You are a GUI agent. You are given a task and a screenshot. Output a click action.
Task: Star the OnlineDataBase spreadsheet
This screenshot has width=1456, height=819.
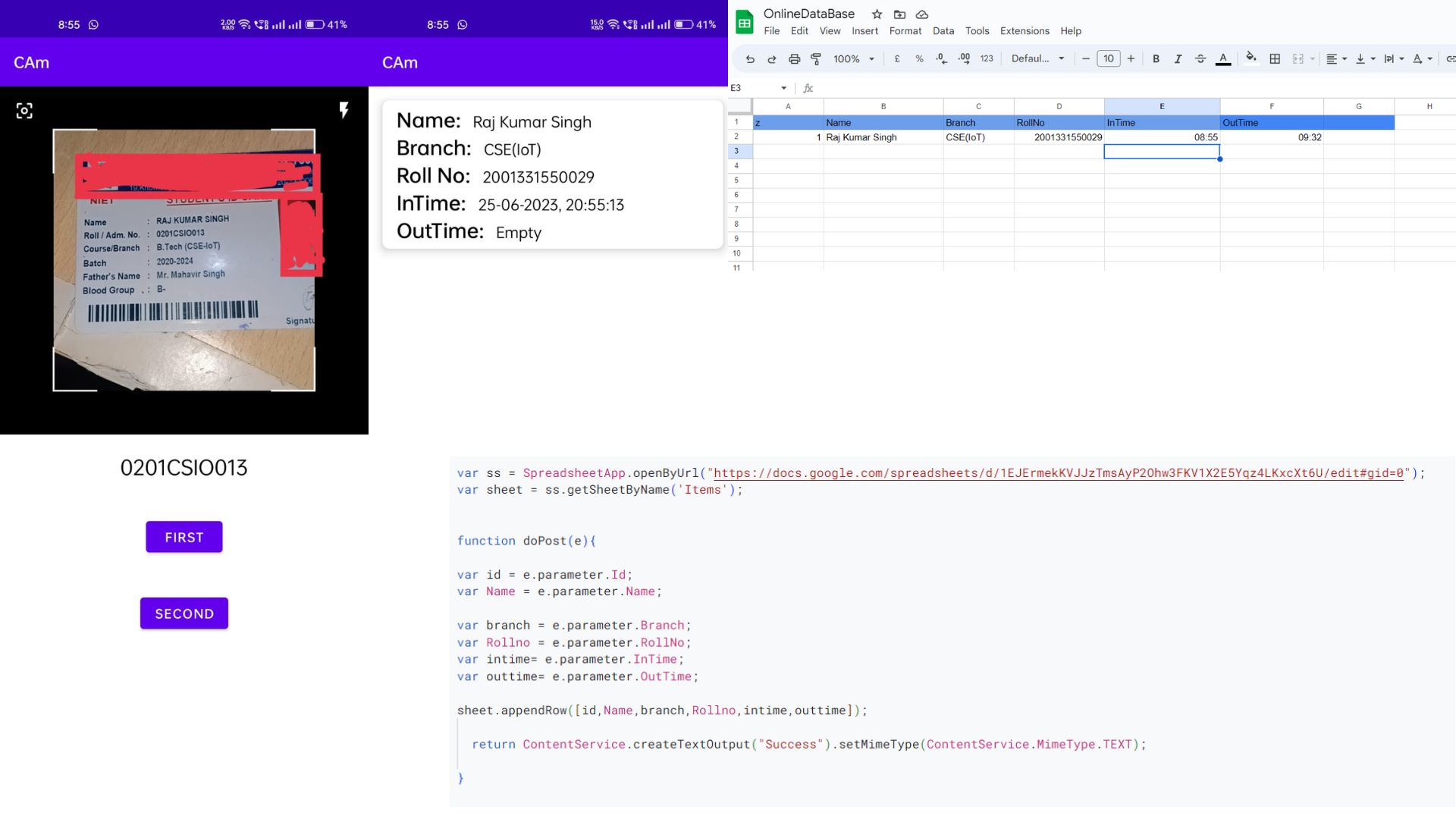(877, 14)
